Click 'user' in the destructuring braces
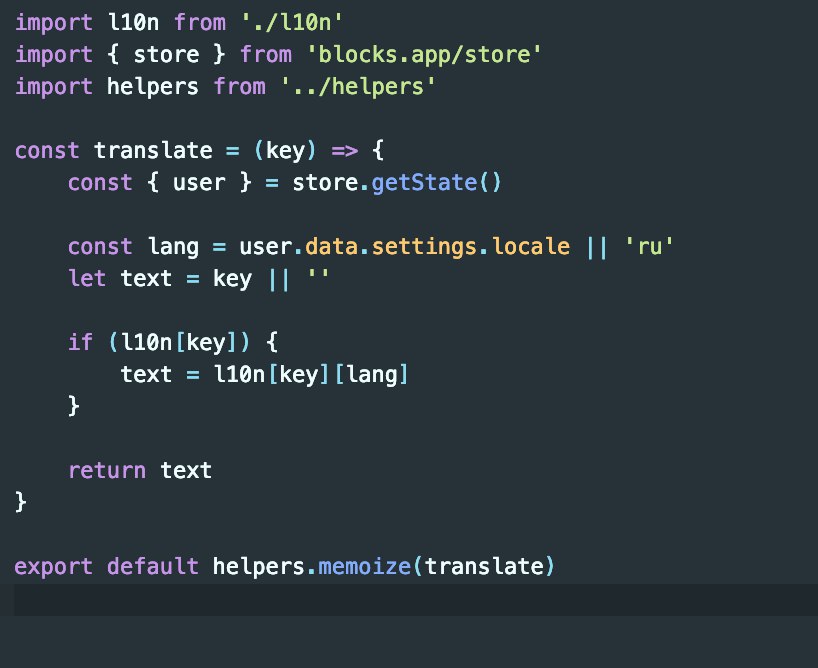 pos(199,183)
